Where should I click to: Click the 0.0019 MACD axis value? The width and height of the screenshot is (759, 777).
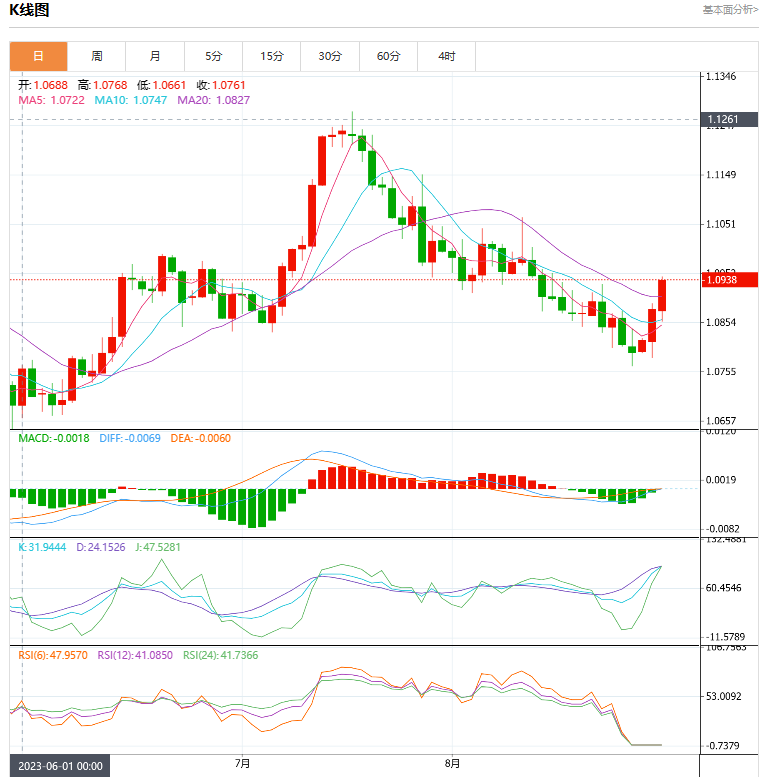coord(721,480)
